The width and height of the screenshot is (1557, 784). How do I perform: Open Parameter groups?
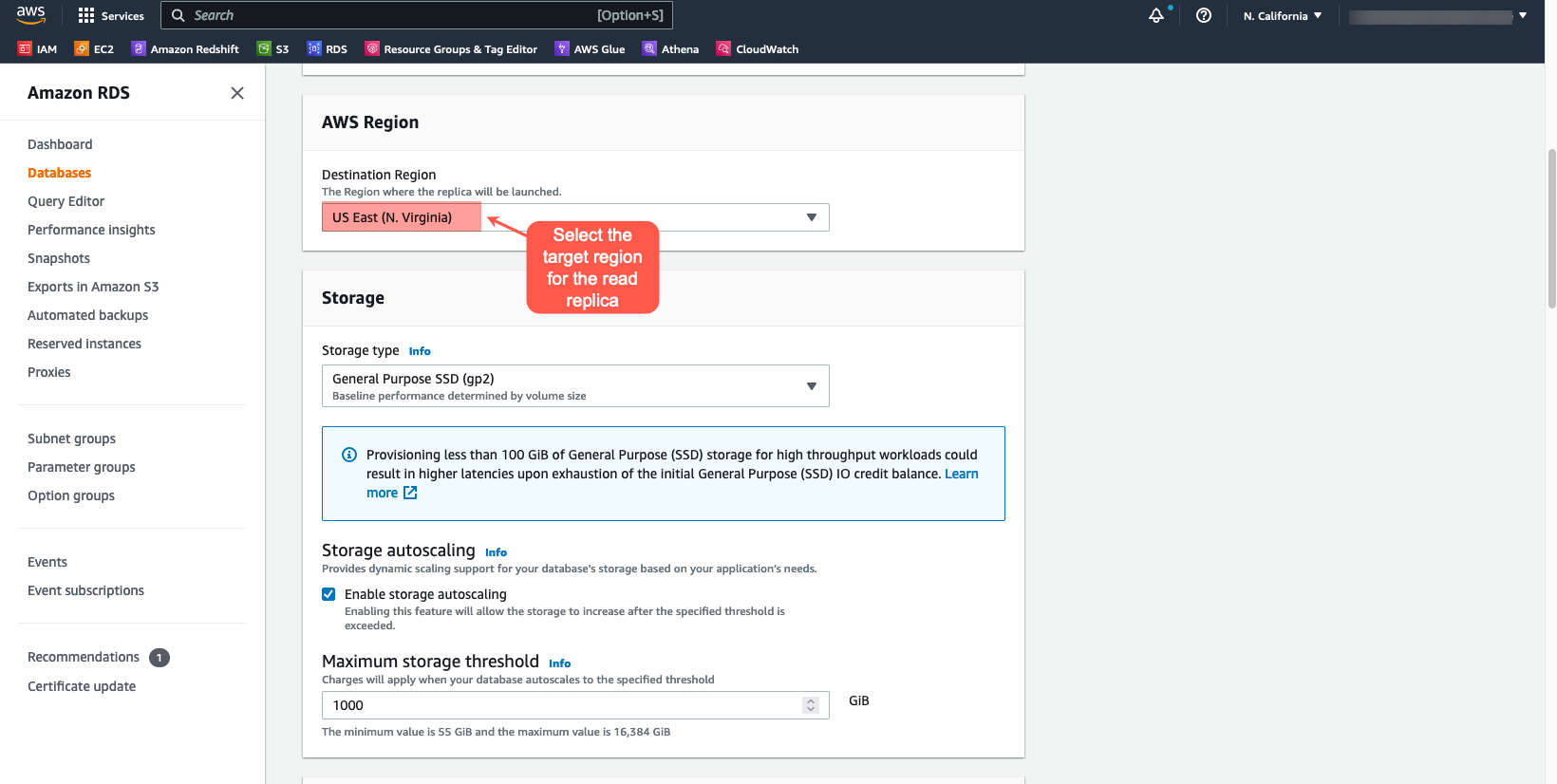(82, 467)
